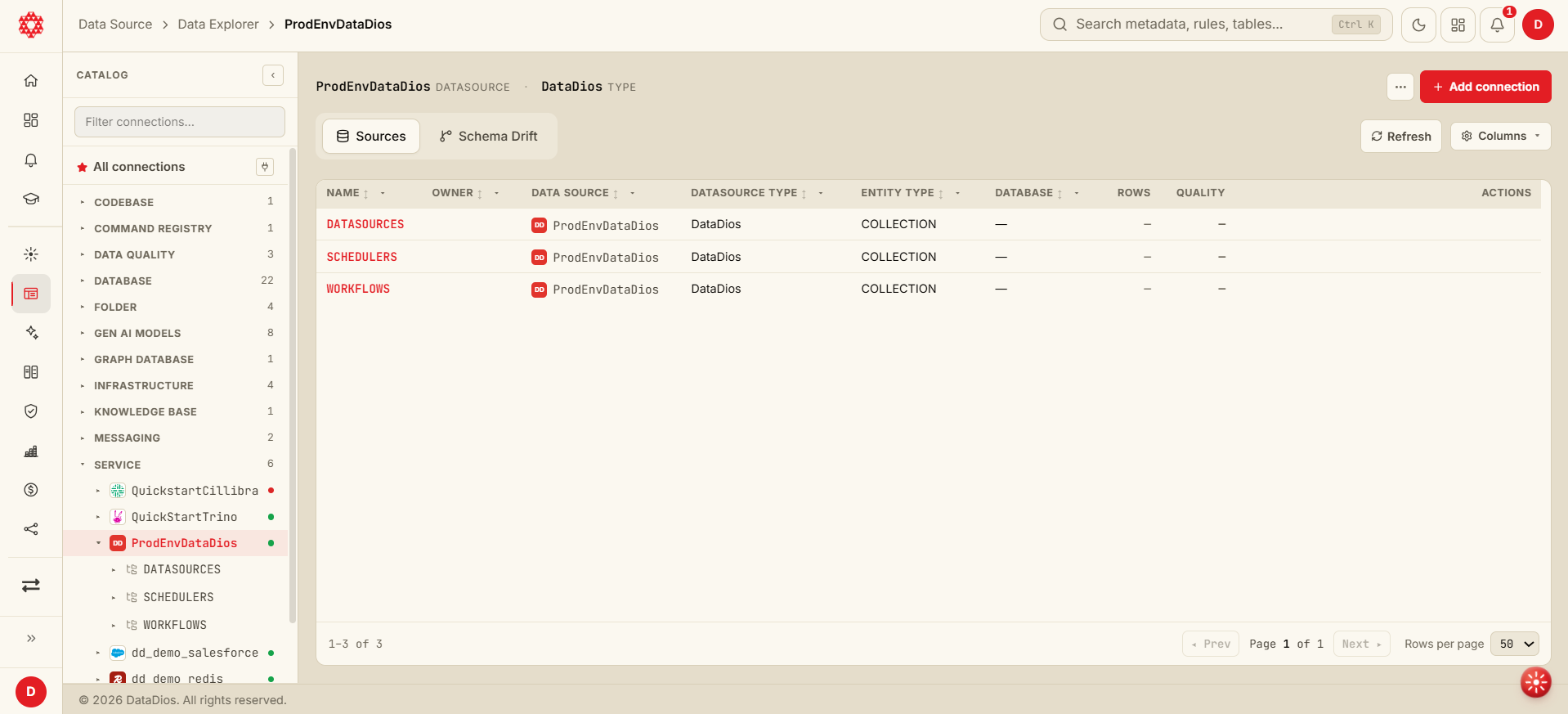The image size is (1568, 714).
Task: Open the sparkle AI icon in sidebar
Action: point(31,333)
